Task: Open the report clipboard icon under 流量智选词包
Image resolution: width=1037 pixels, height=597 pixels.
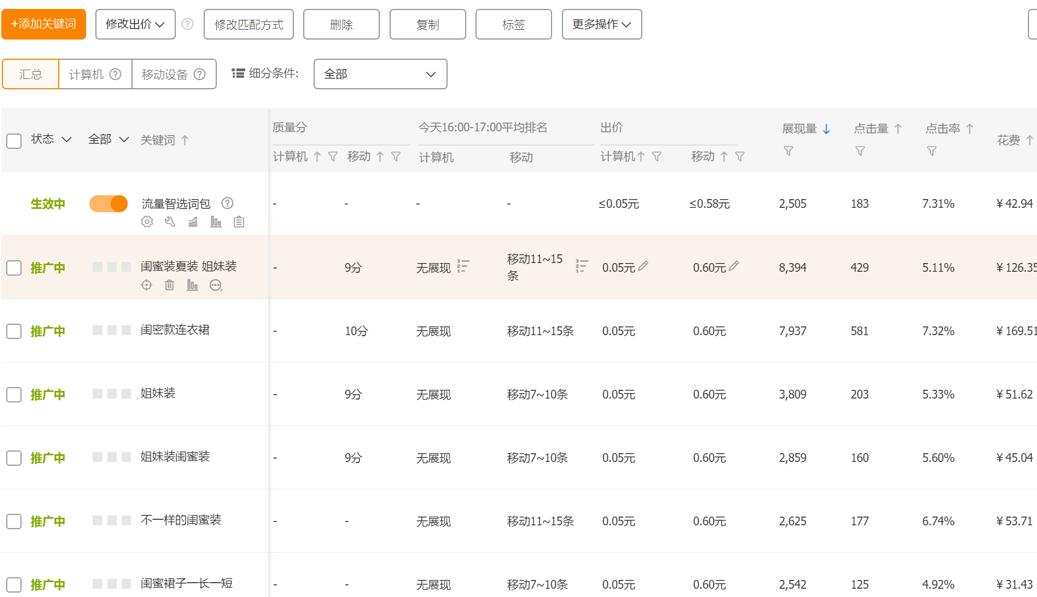Action: coord(239,223)
